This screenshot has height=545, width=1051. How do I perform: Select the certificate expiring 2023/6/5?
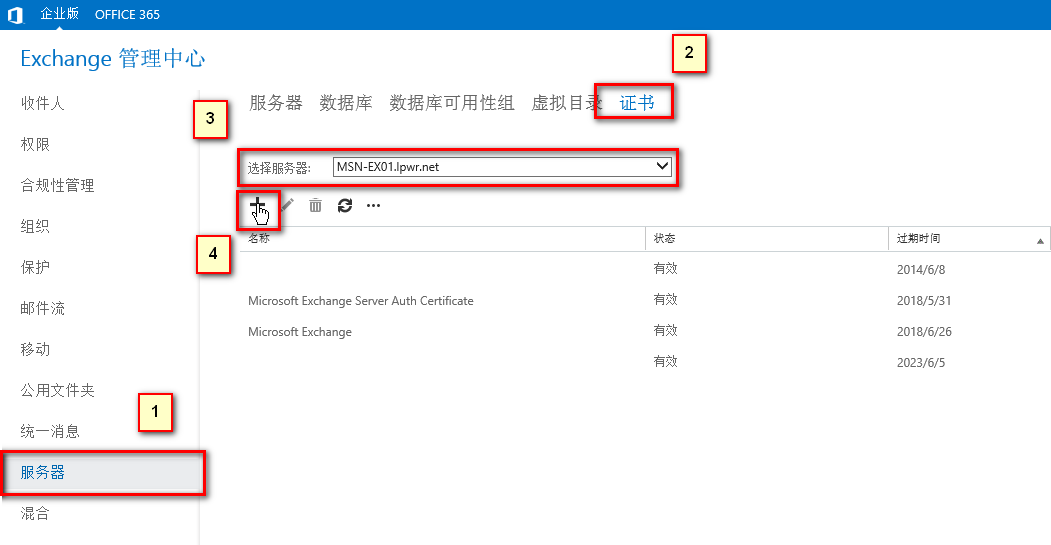click(645, 363)
